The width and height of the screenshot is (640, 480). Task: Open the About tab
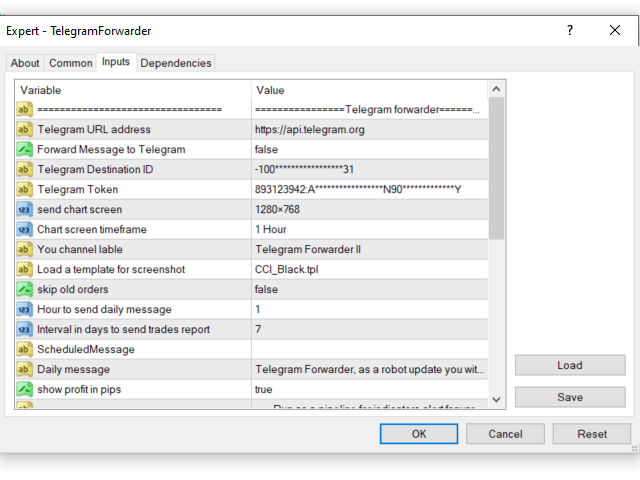click(25, 63)
